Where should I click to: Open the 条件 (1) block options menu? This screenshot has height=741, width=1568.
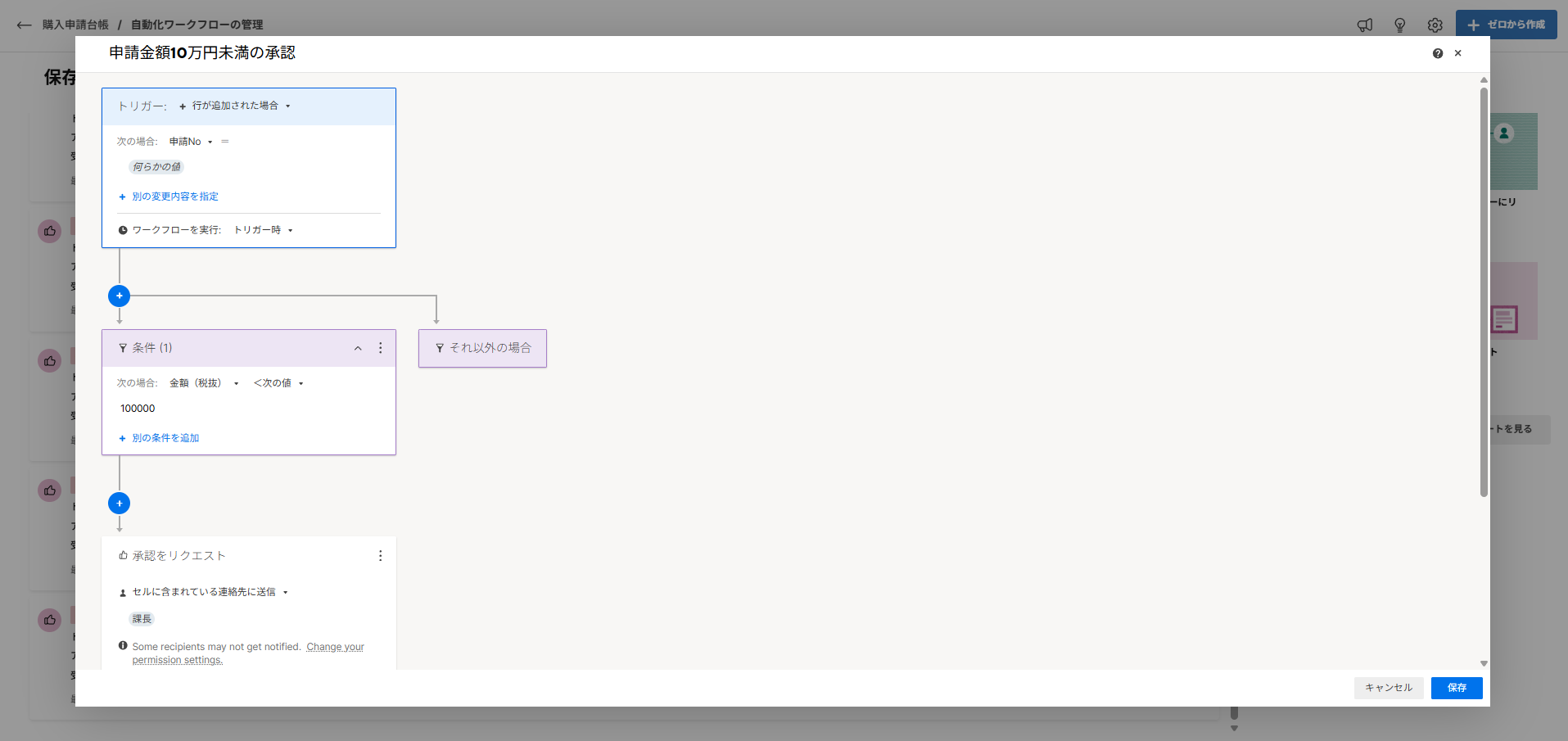381,348
